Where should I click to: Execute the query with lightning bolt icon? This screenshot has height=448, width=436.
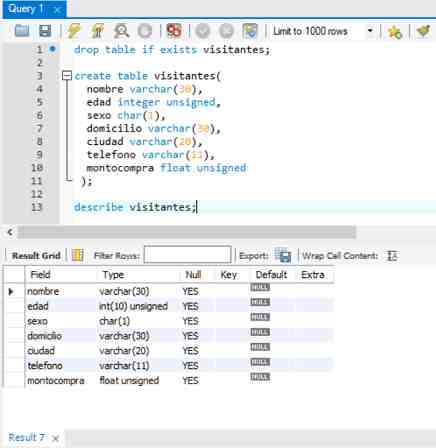pos(74,31)
